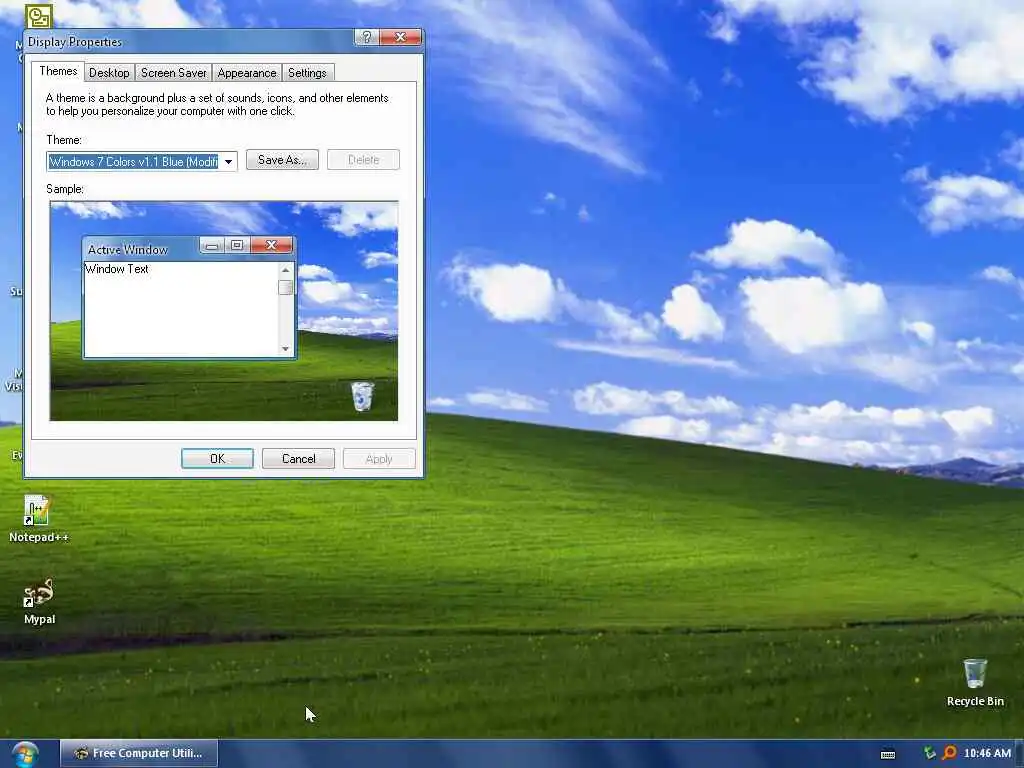1024x768 pixels.
Task: Click the Delete button
Action: pos(363,160)
